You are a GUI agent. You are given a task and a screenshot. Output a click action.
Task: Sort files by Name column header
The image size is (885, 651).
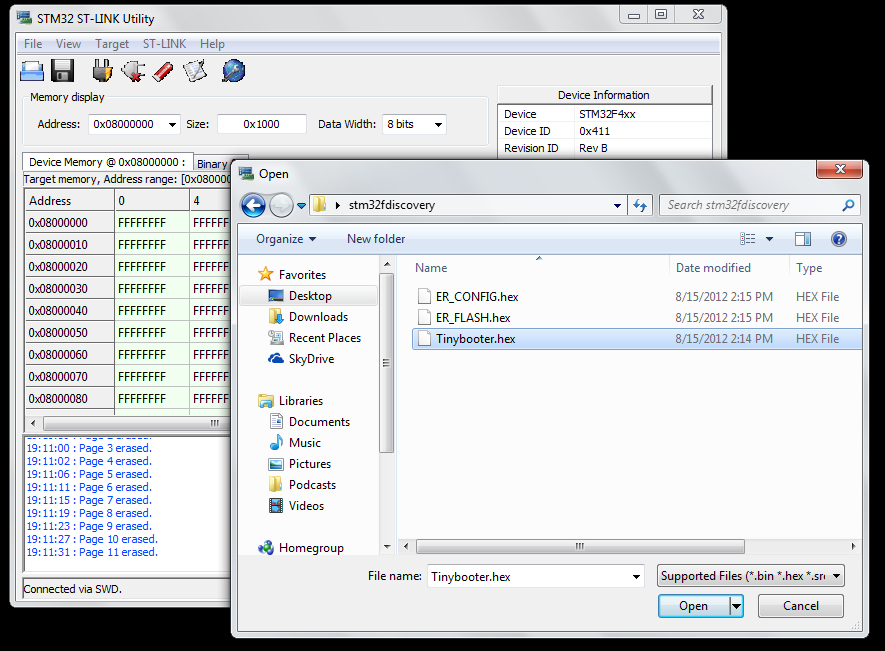coord(431,268)
